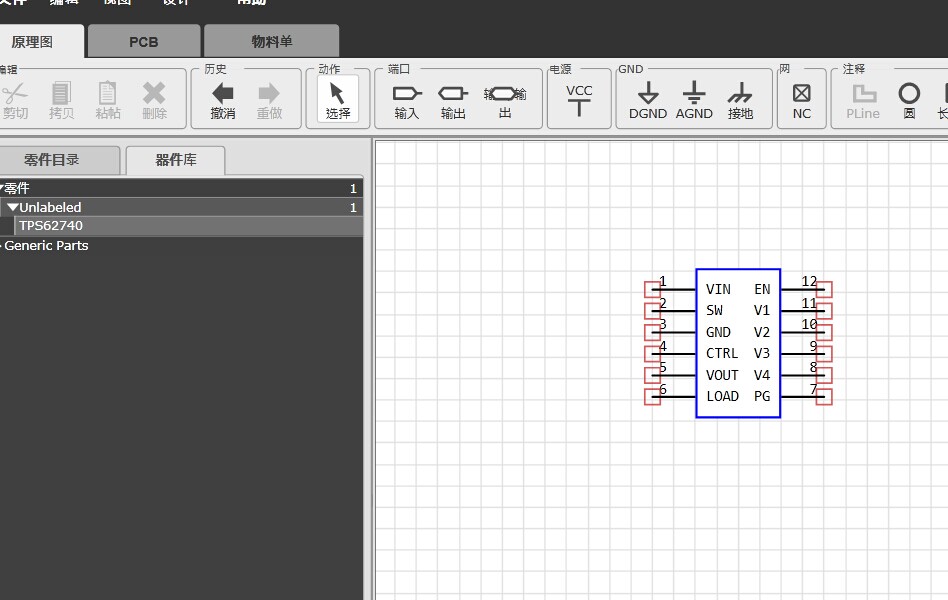Insert a DGND ground symbol
Screen dimensions: 948x600
tap(648, 100)
